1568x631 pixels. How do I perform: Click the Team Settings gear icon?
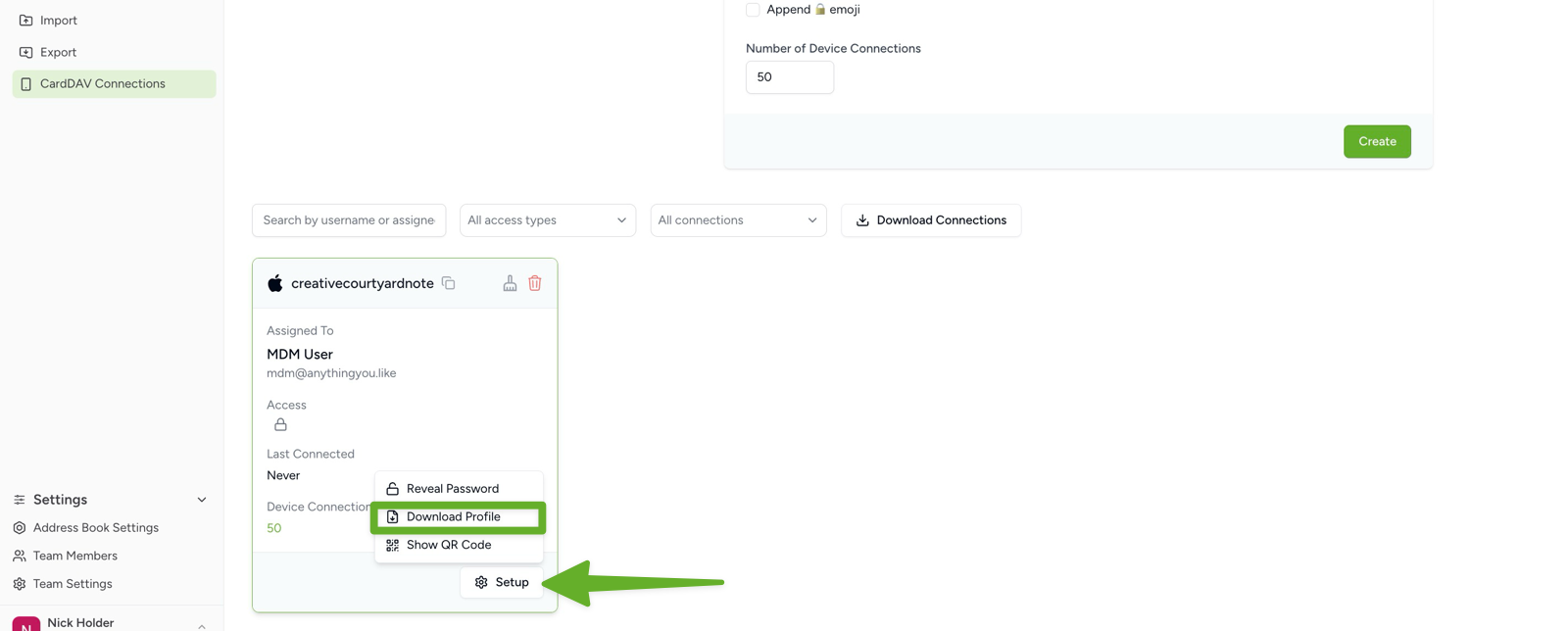tap(20, 584)
